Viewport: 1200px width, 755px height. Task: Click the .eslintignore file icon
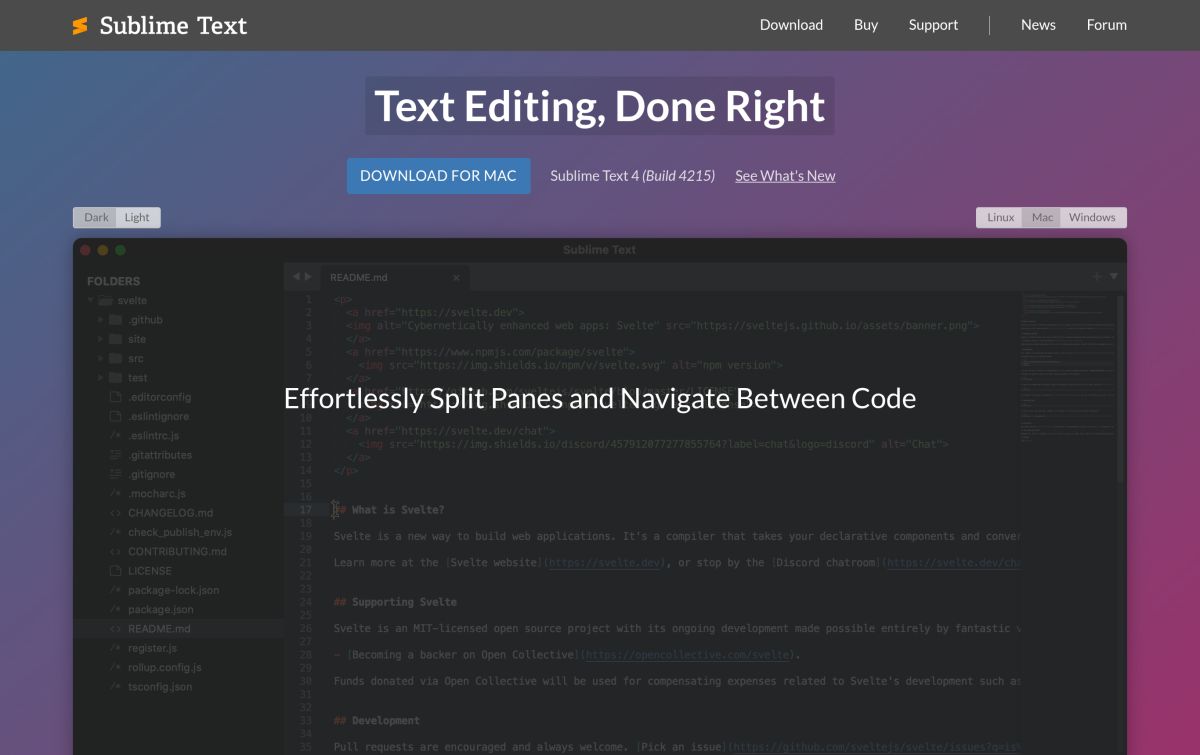(x=116, y=416)
